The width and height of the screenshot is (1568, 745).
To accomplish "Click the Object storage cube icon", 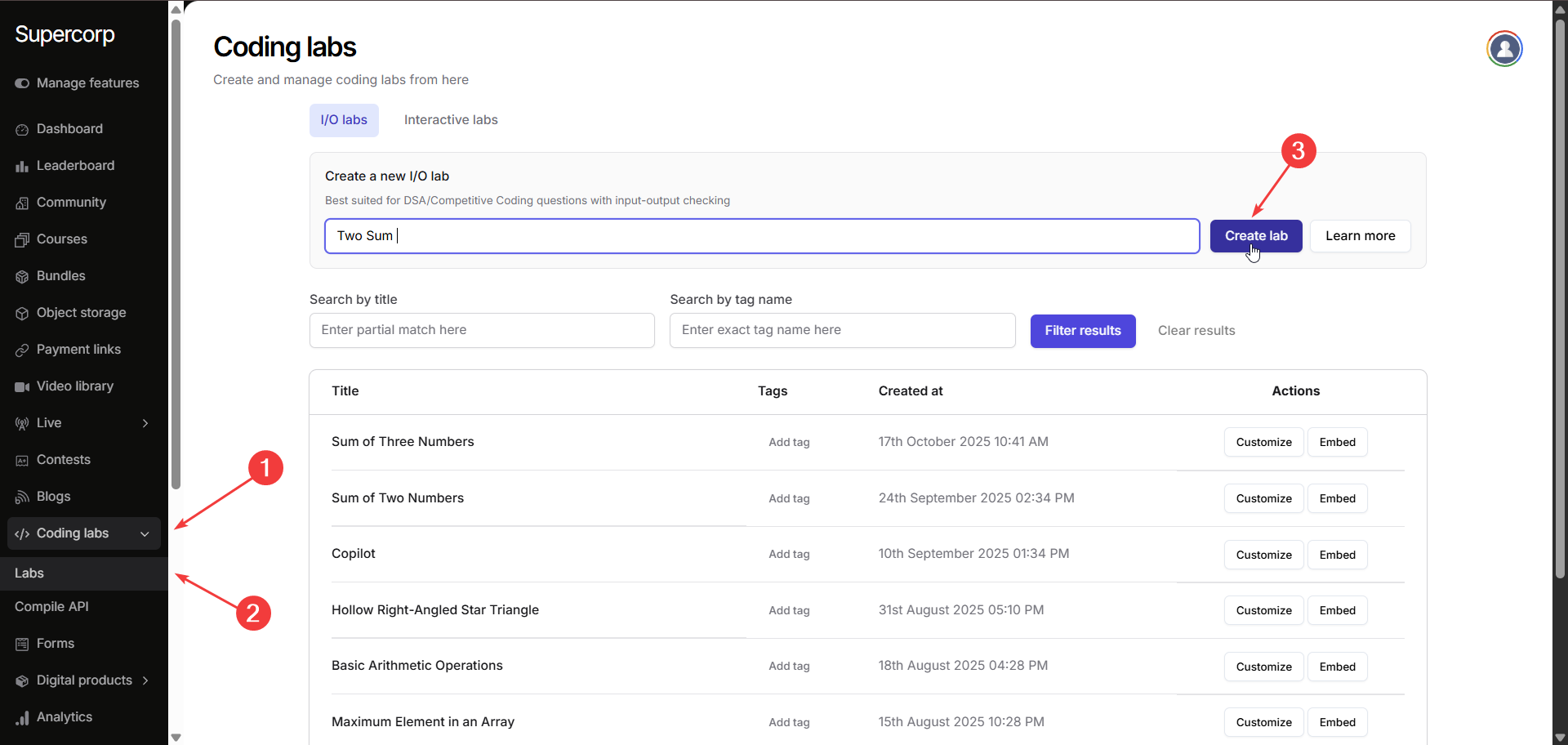I will 22,313.
